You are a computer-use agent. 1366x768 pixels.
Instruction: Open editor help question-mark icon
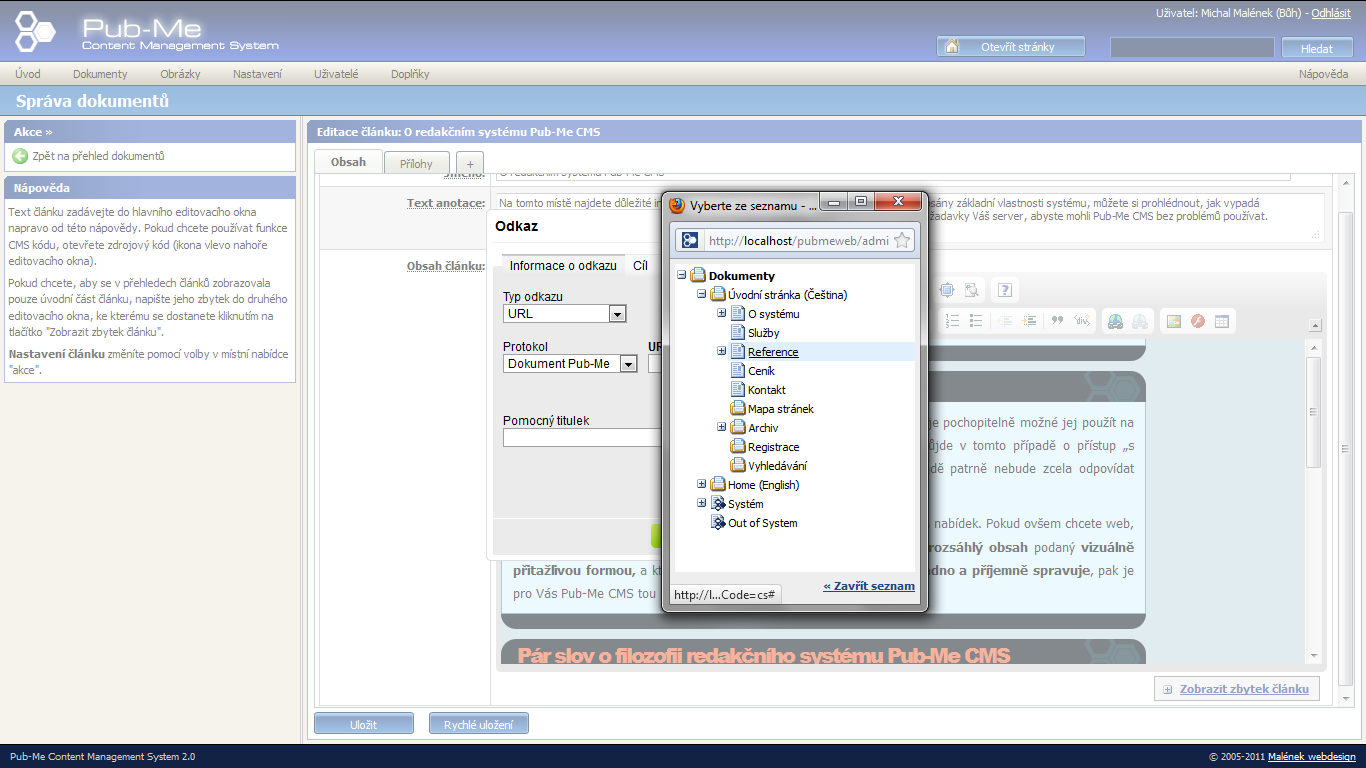pos(1005,290)
